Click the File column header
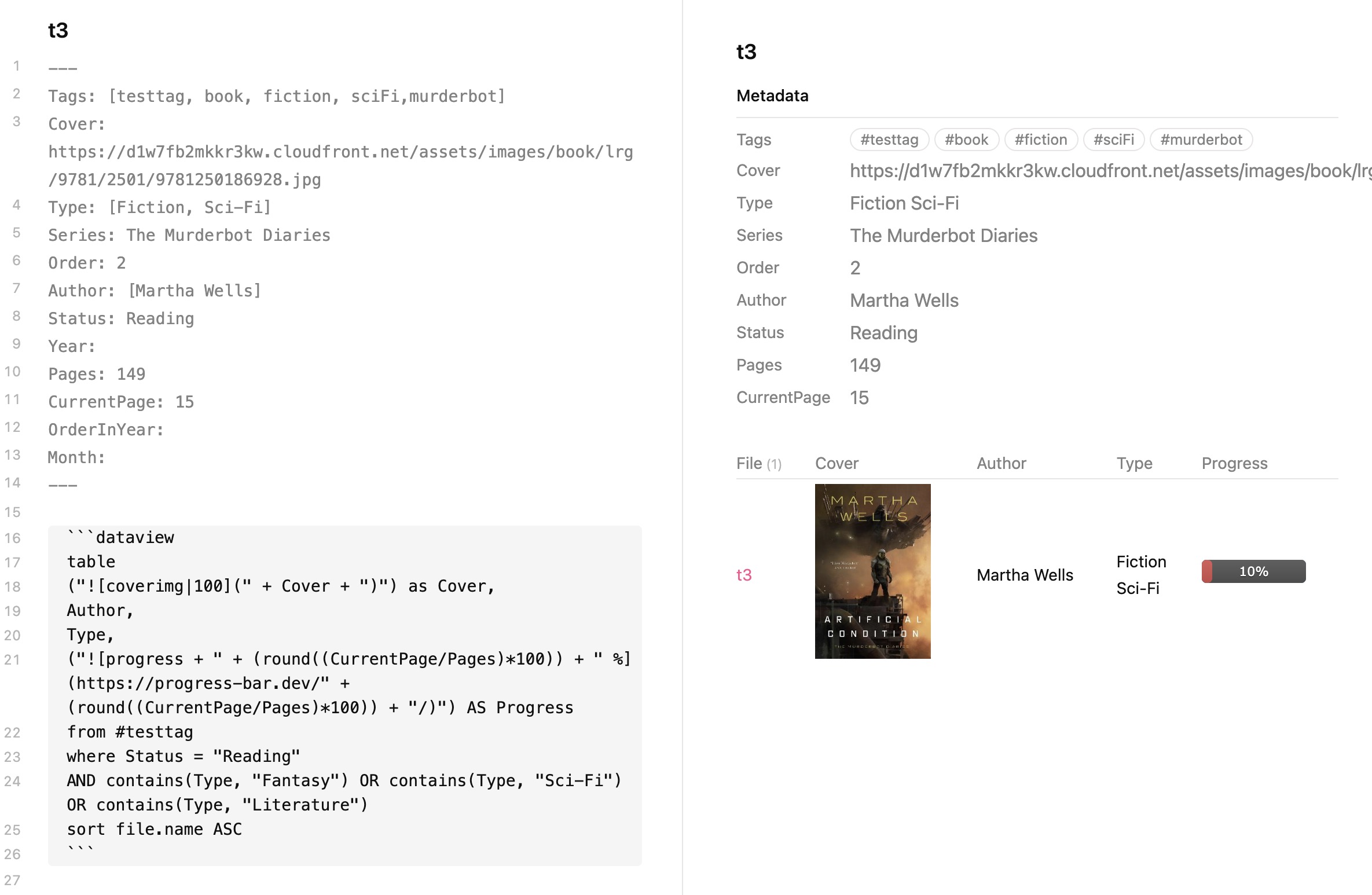 (758, 463)
